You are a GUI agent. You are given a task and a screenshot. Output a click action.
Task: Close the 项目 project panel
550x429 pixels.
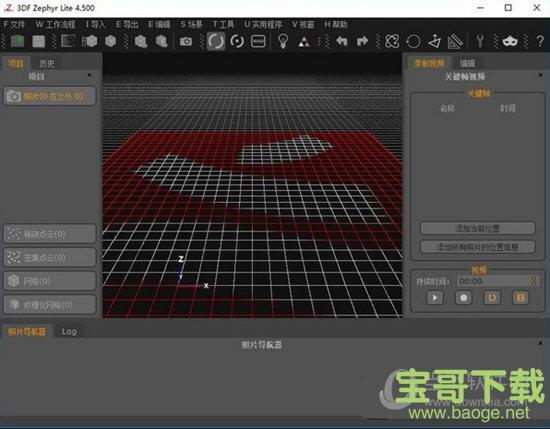[90, 75]
